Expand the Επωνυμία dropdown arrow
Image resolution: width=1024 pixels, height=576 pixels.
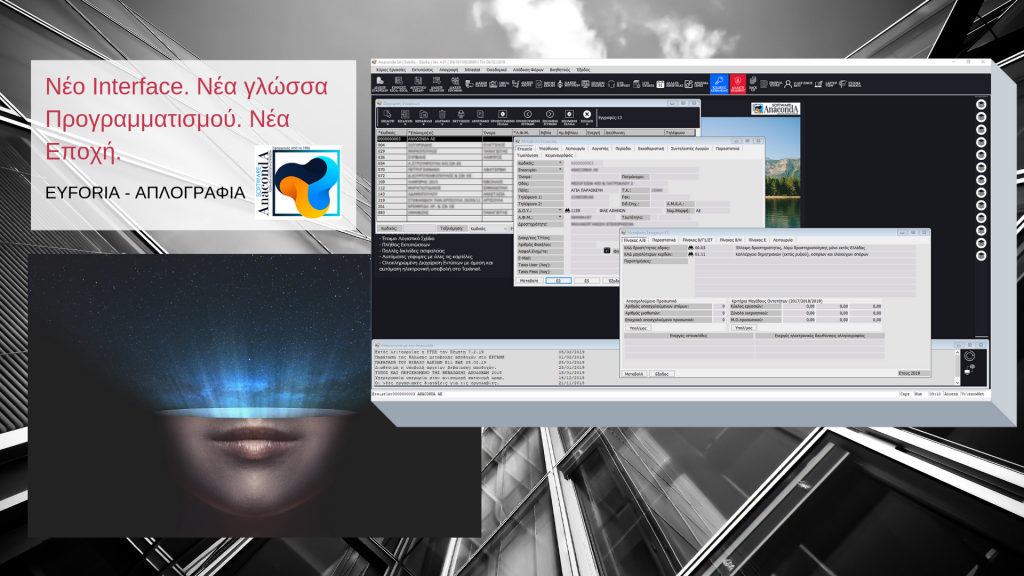560,169
